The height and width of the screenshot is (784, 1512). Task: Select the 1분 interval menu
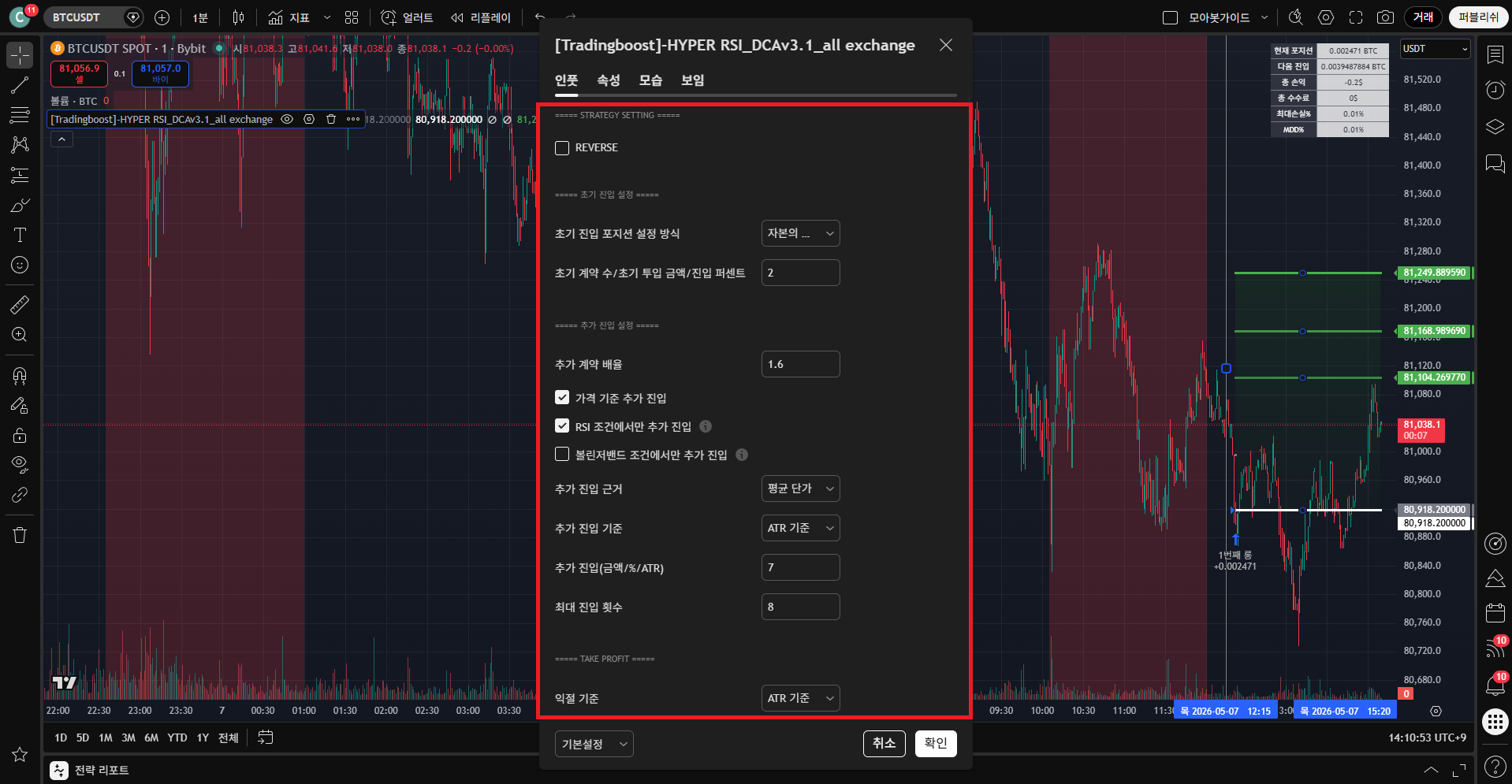click(x=200, y=17)
